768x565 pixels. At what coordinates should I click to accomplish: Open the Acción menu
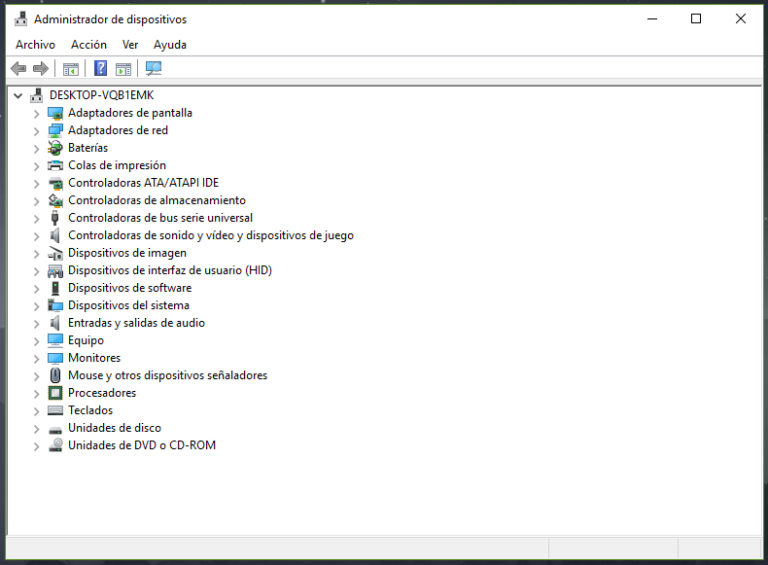pos(89,45)
